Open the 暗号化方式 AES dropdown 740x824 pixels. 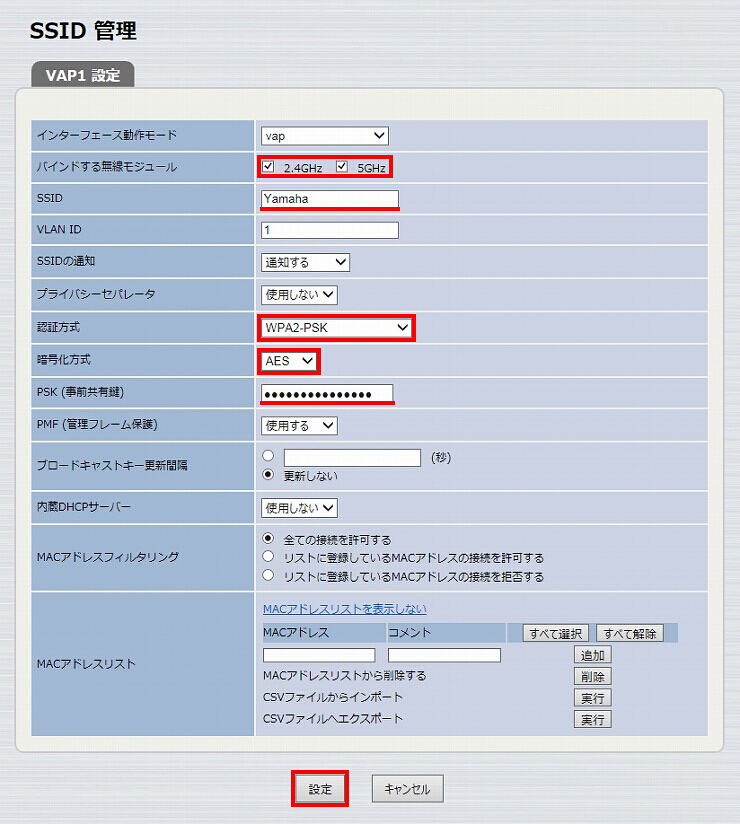point(289,361)
